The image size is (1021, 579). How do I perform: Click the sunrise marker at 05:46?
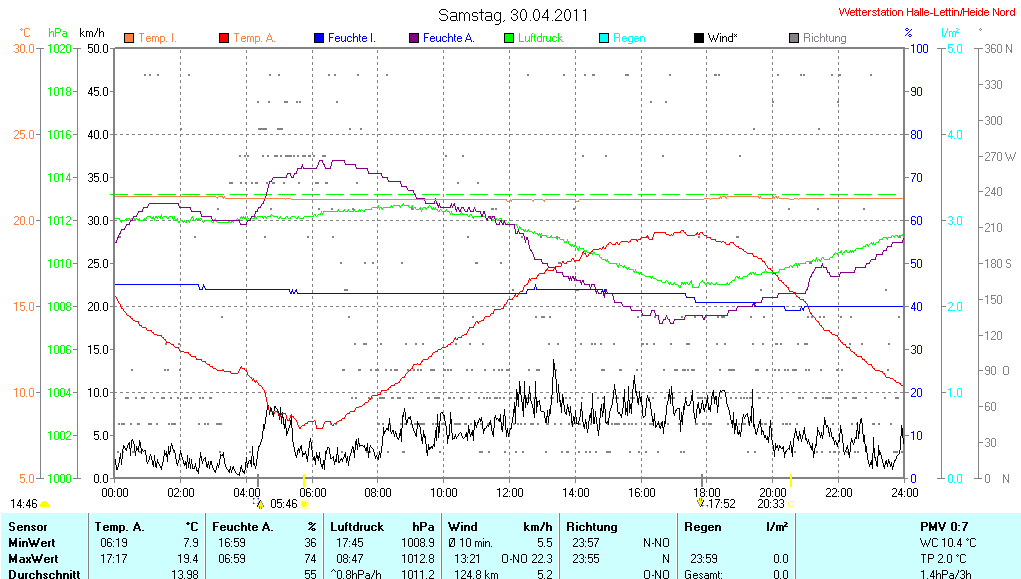pyautogui.click(x=284, y=504)
